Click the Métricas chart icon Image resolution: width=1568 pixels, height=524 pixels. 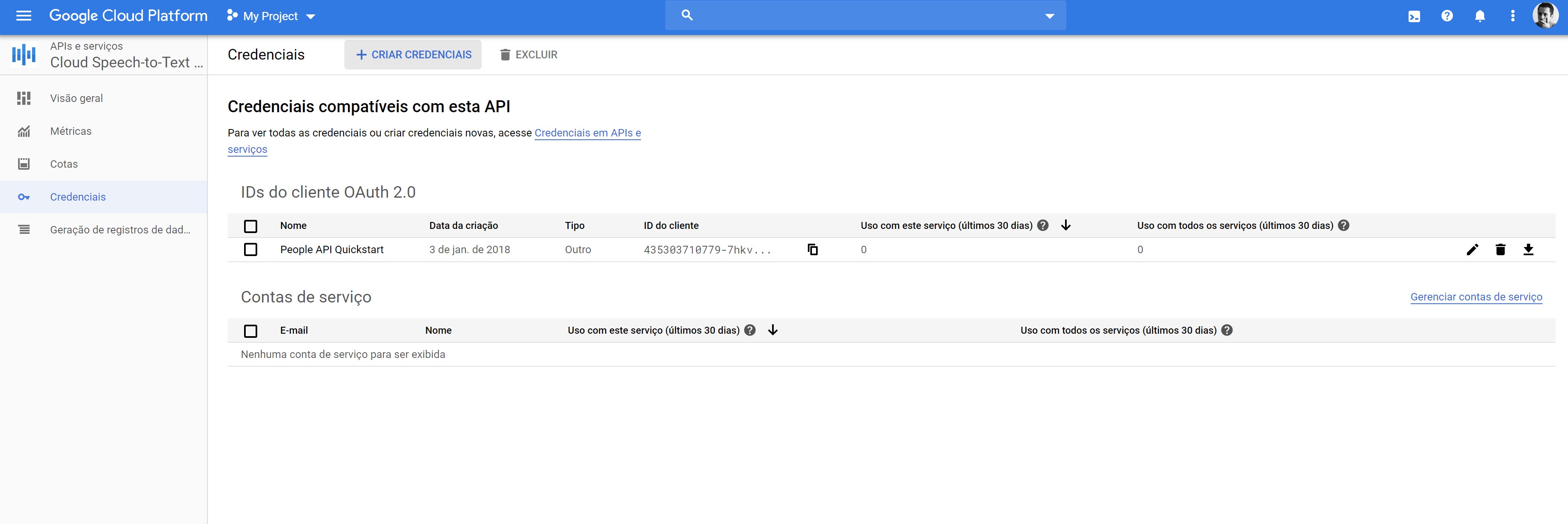[24, 131]
